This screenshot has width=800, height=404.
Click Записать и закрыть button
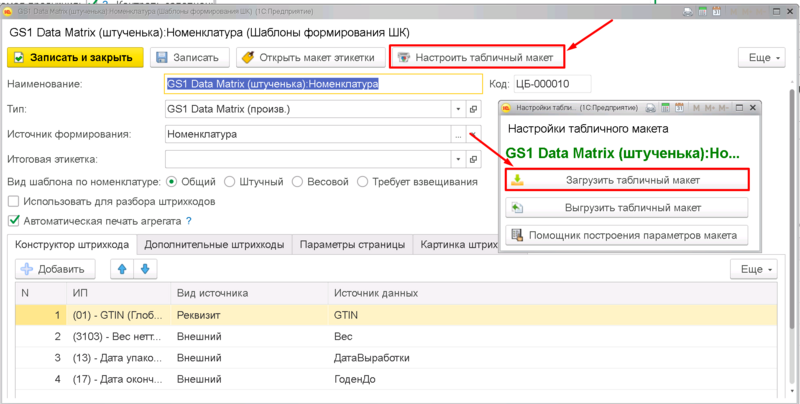76,58
